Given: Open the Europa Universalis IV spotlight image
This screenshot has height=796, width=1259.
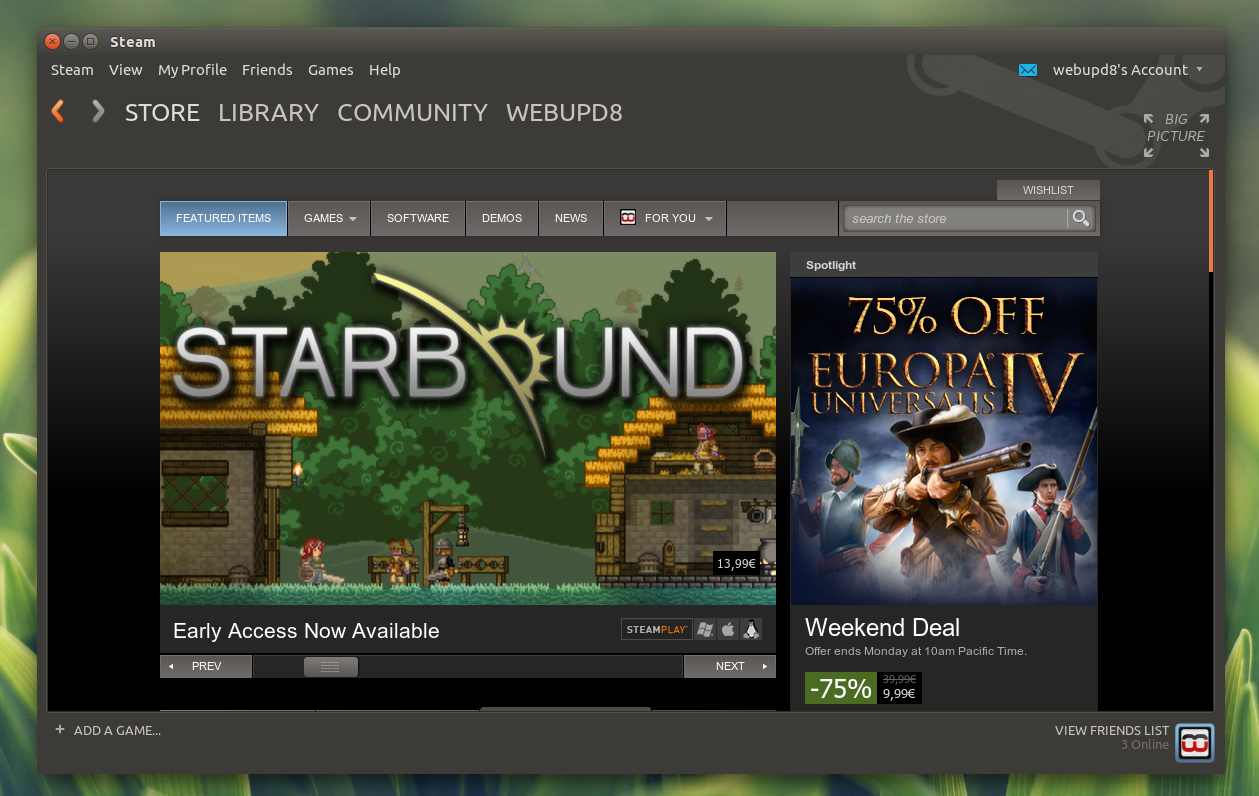Looking at the screenshot, I should [944, 441].
